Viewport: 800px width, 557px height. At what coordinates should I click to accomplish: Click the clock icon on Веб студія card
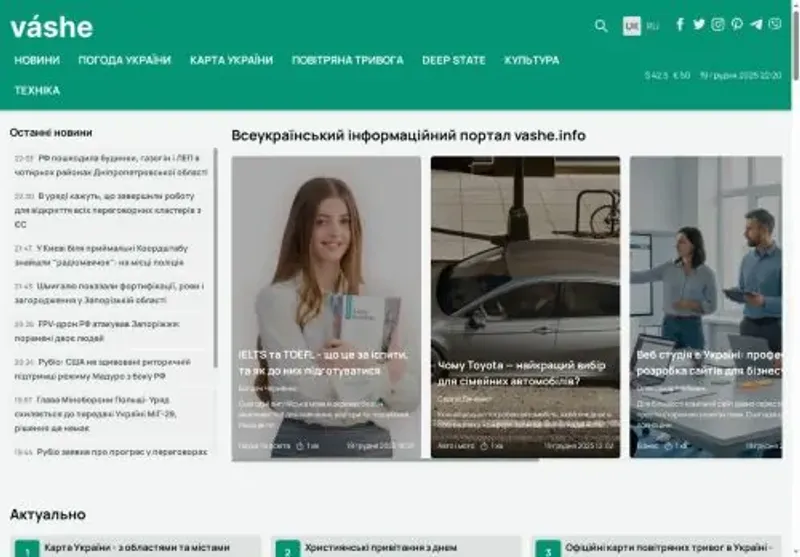(668, 446)
